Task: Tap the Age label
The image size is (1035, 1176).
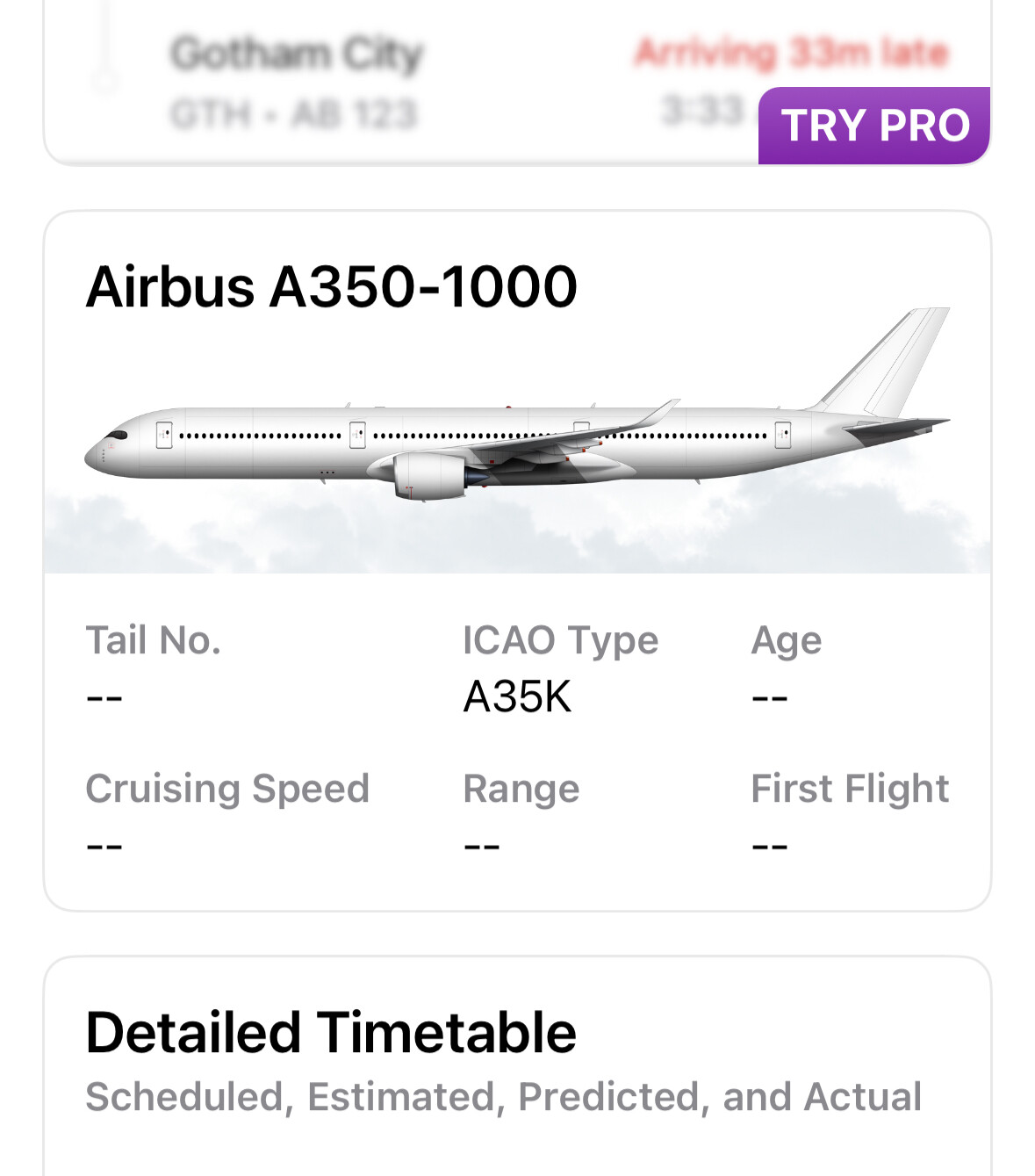Action: [x=786, y=640]
